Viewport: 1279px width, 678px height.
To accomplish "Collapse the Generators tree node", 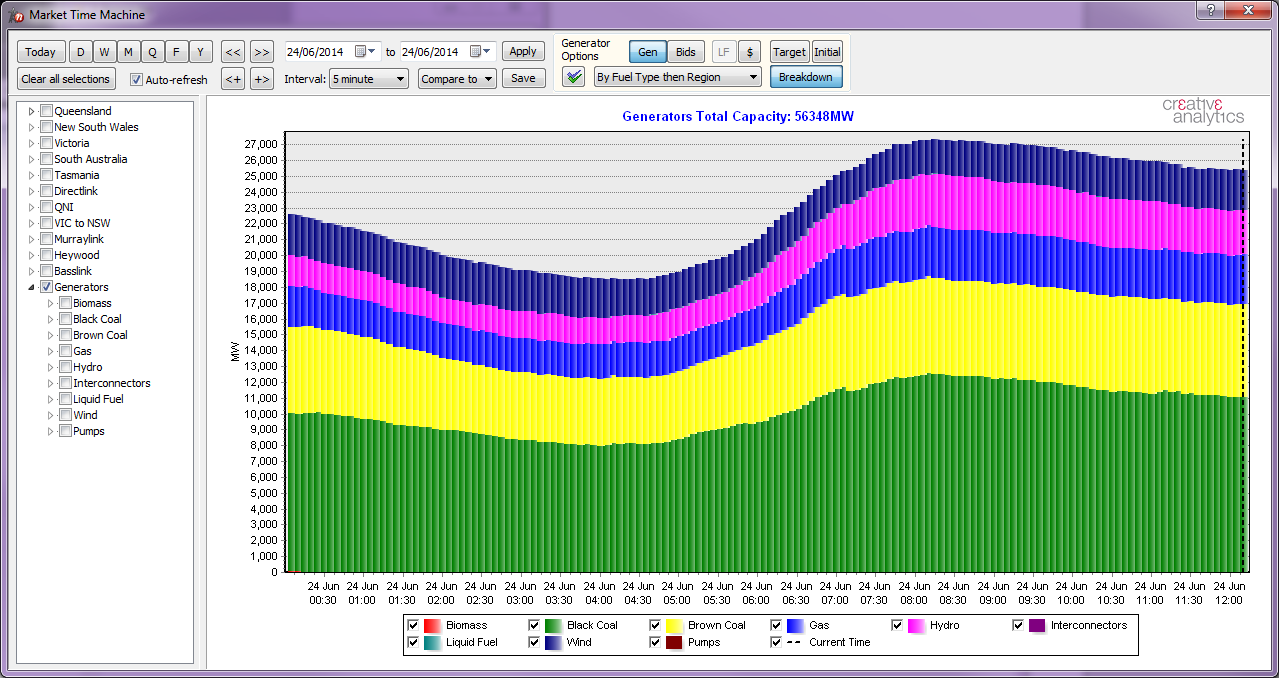I will [x=31, y=287].
